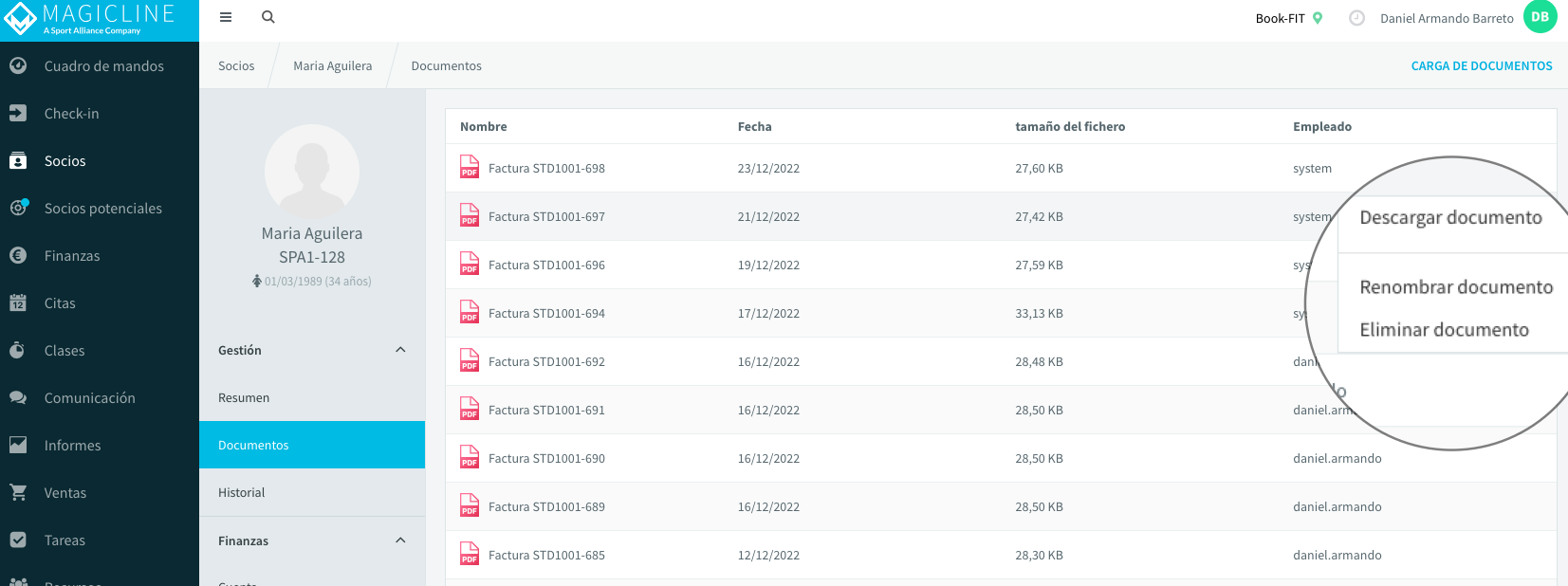Screen dimensions: 1568x586
Task: Open Citas in sidebar
Action: coord(60,302)
